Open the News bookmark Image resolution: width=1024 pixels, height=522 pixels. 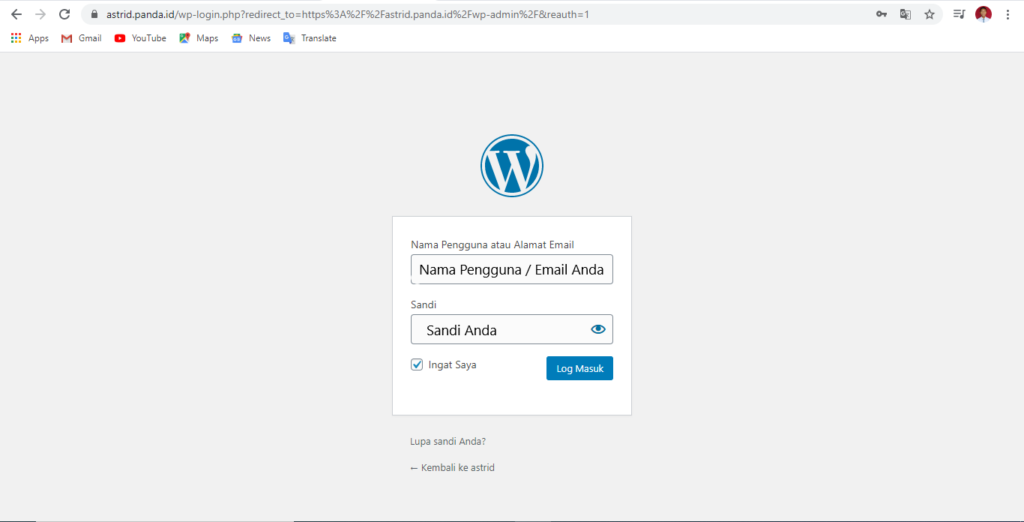[x=251, y=39]
